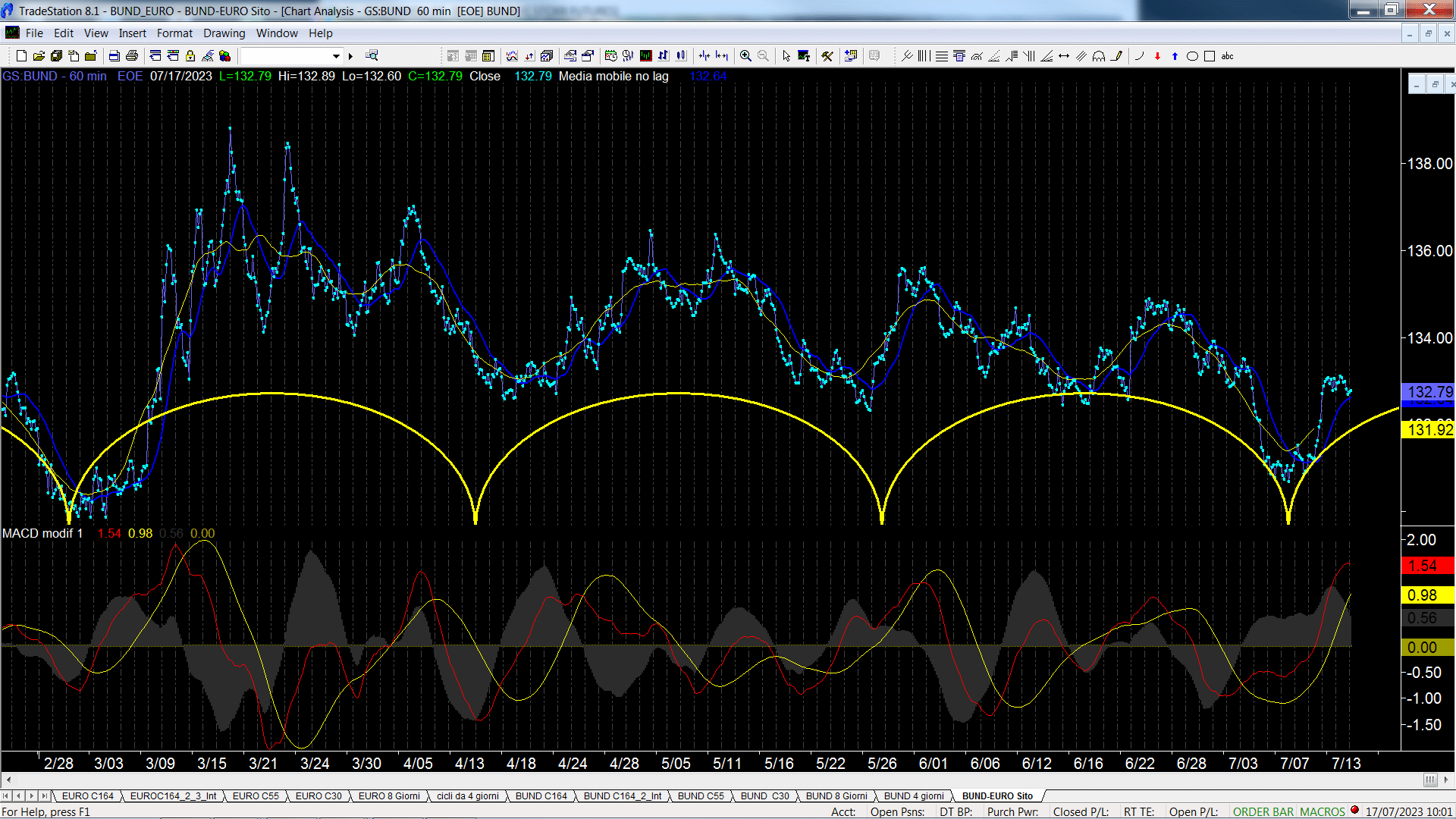The height and width of the screenshot is (819, 1456).
Task: Switch to the BUND C164 tab
Action: click(541, 795)
